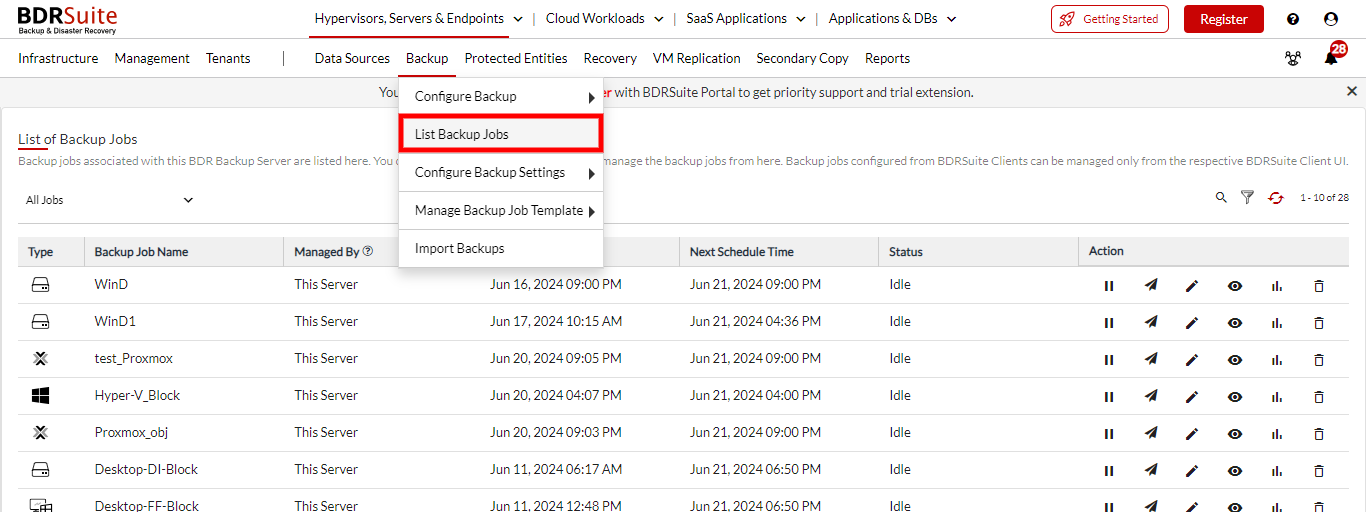Open the VM Replication tab
The width and height of the screenshot is (1366, 512).
[697, 58]
